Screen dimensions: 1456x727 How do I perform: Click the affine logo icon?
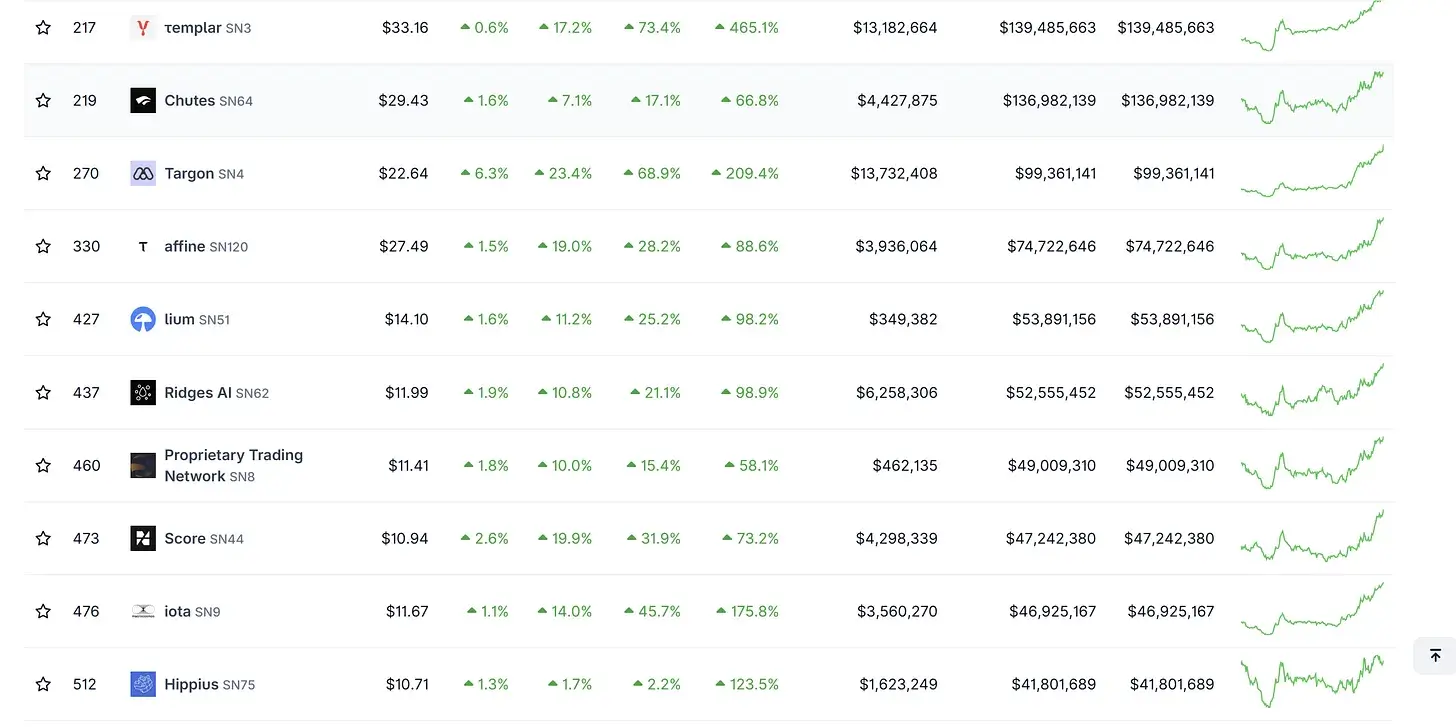[143, 247]
